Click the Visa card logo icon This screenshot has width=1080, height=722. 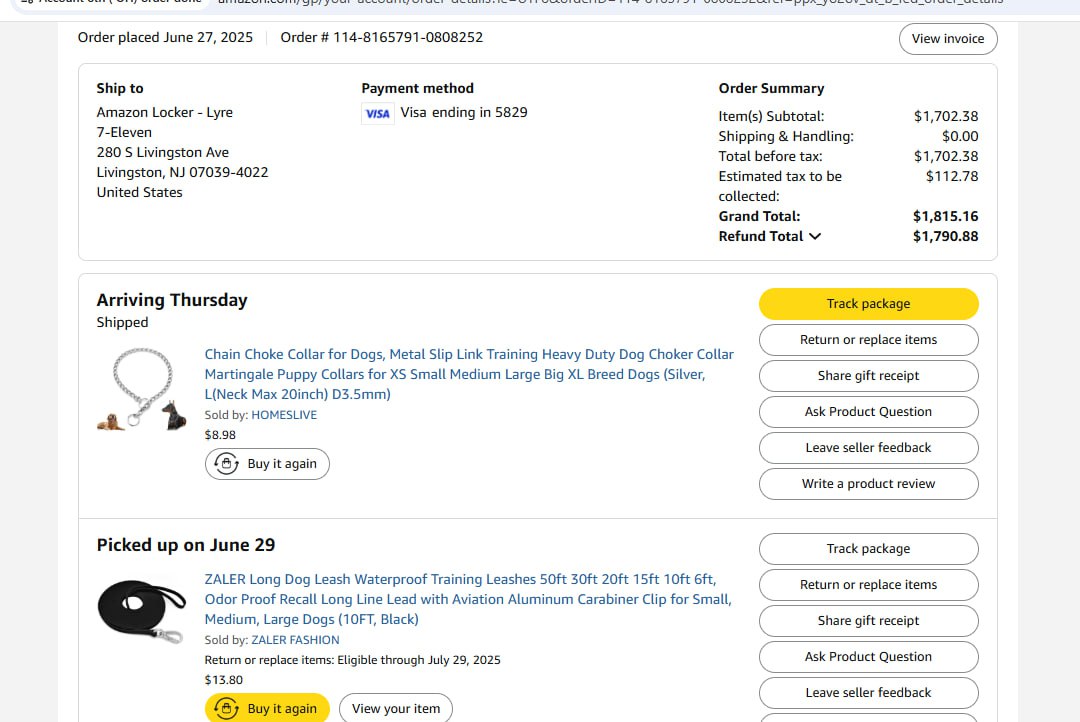click(377, 114)
